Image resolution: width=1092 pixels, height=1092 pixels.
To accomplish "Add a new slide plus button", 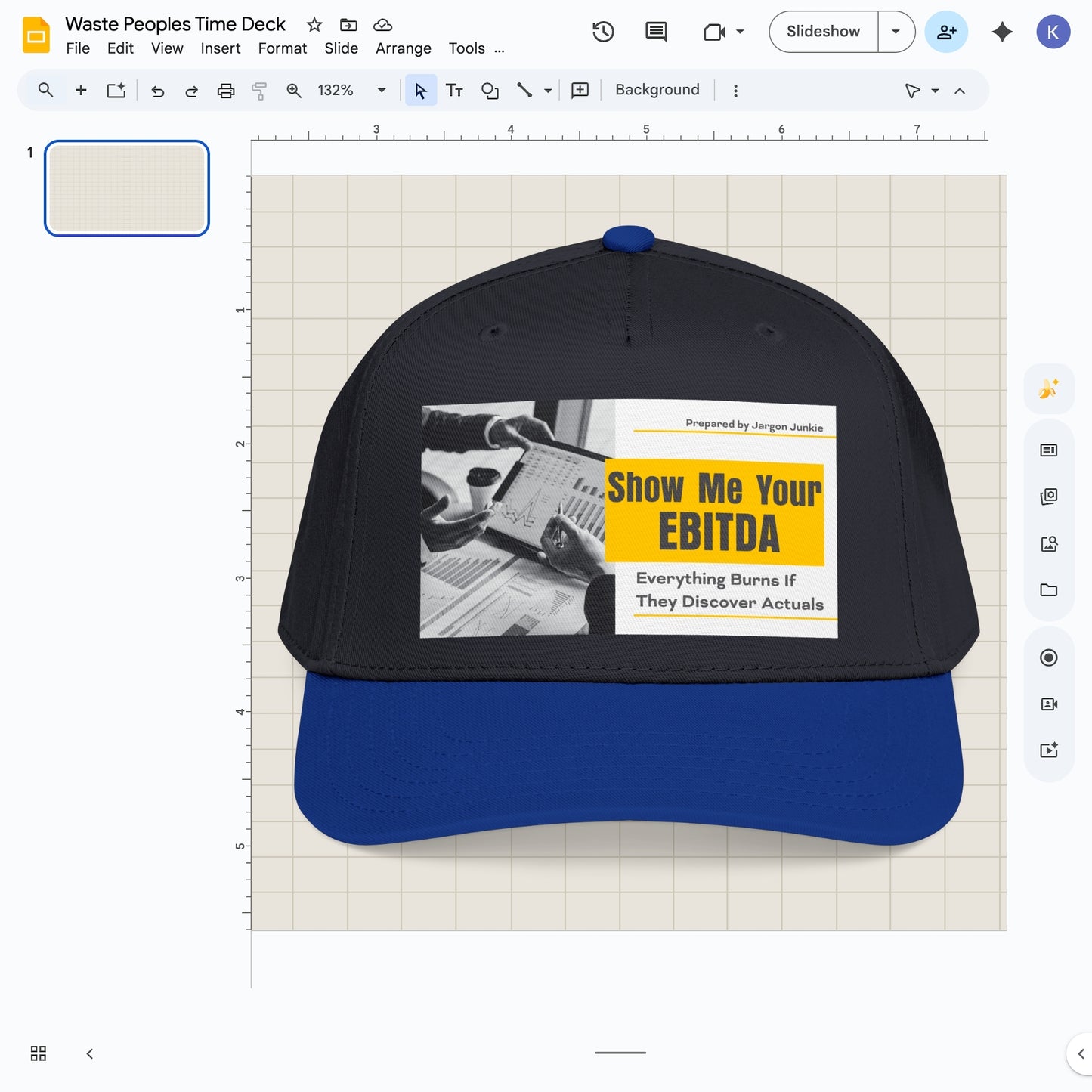I will pyautogui.click(x=81, y=90).
